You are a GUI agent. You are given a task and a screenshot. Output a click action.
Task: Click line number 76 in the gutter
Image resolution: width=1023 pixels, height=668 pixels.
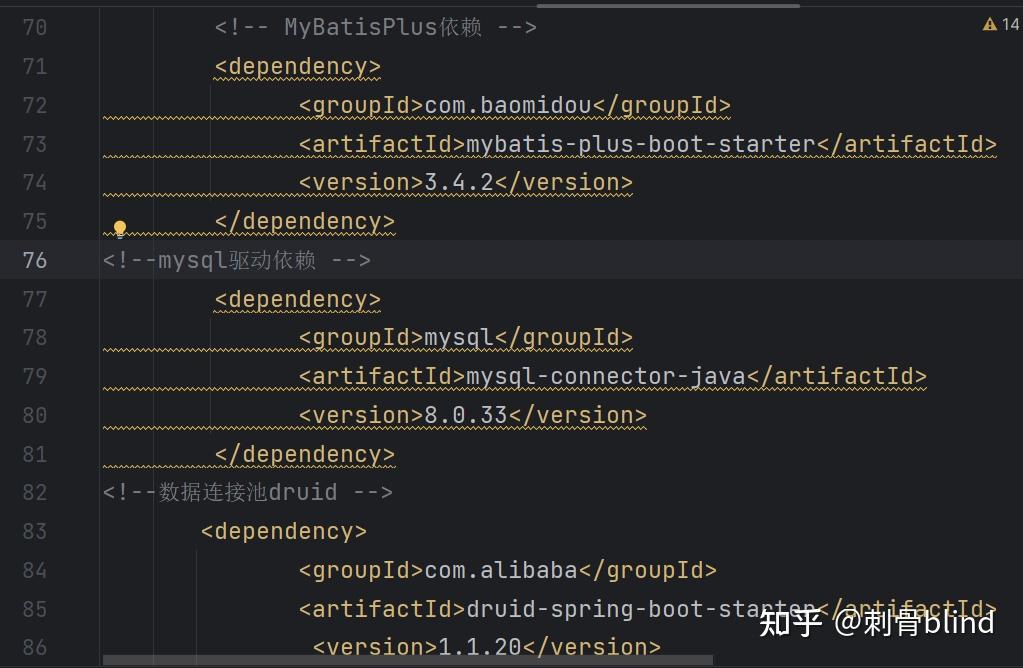pos(35,260)
